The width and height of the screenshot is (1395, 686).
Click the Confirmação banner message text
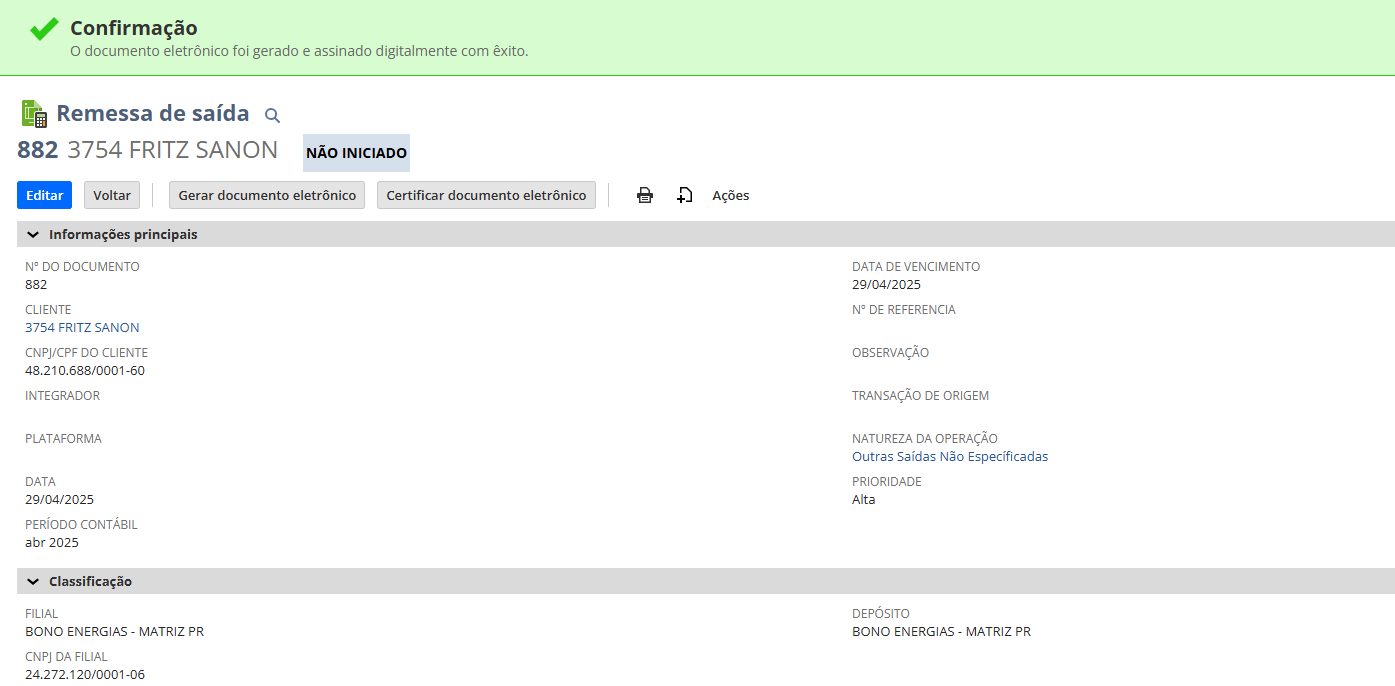tap(298, 50)
